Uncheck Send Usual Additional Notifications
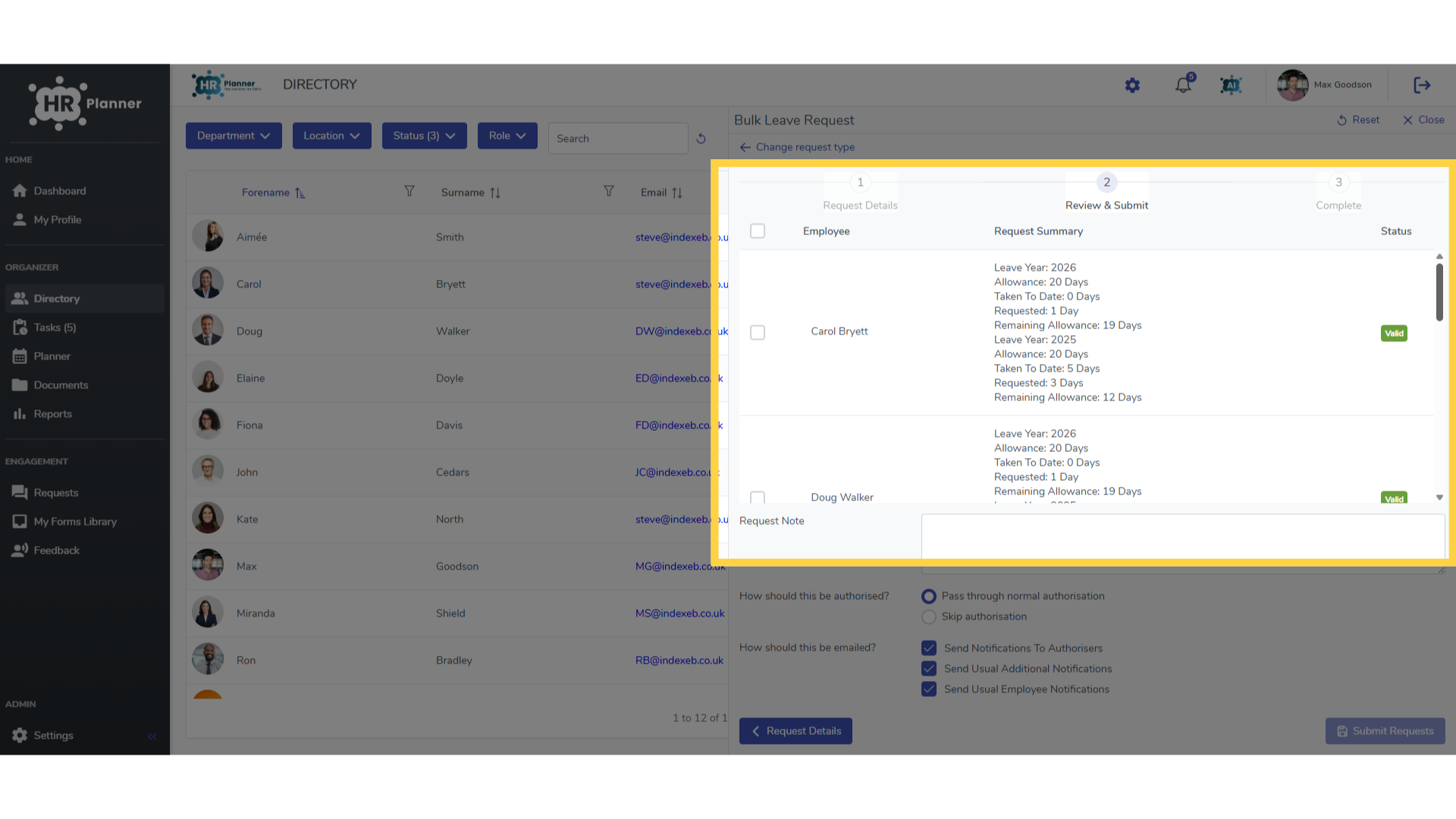Screen dimensions: 1456x819 (x=929, y=669)
